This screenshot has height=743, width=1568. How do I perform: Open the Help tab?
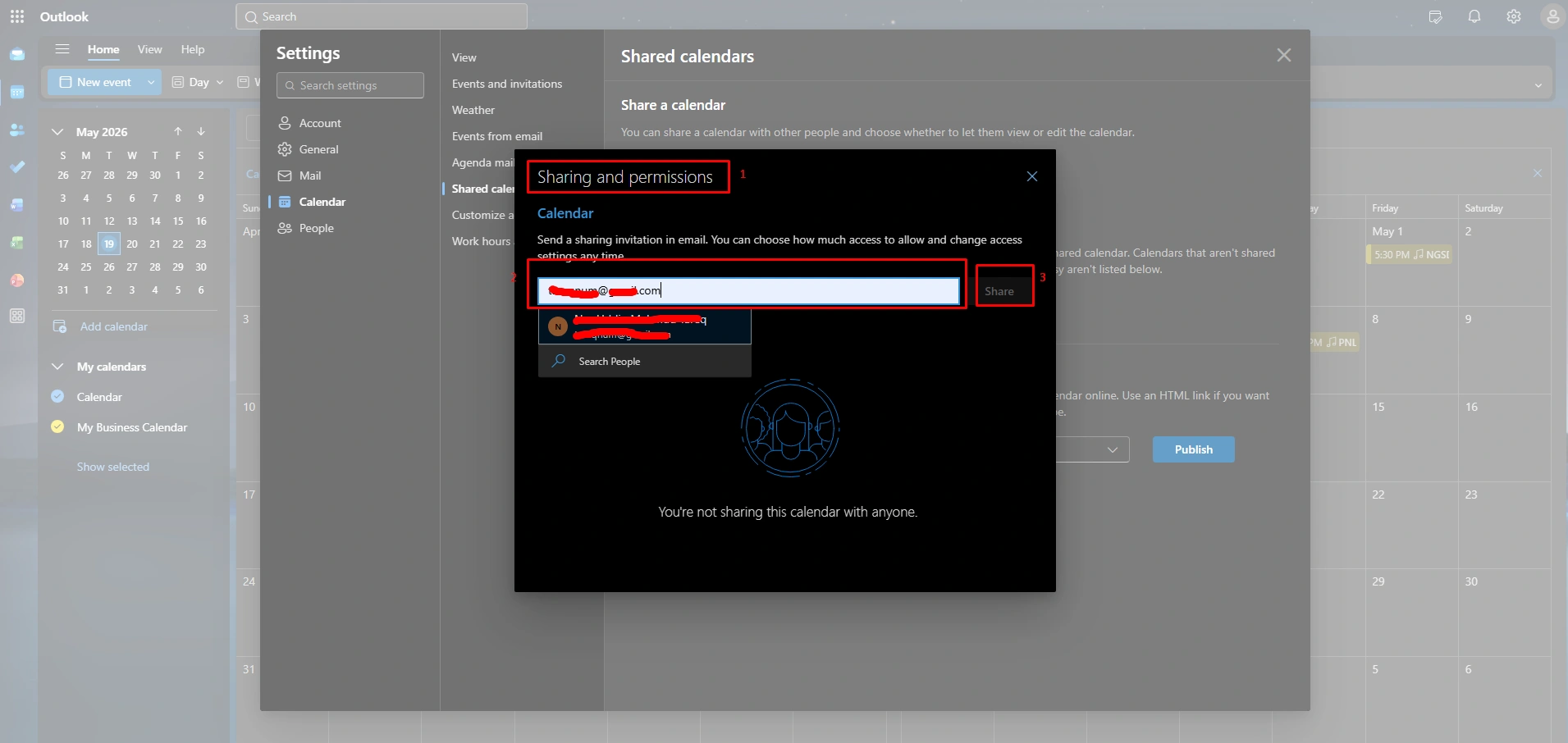[x=193, y=49]
